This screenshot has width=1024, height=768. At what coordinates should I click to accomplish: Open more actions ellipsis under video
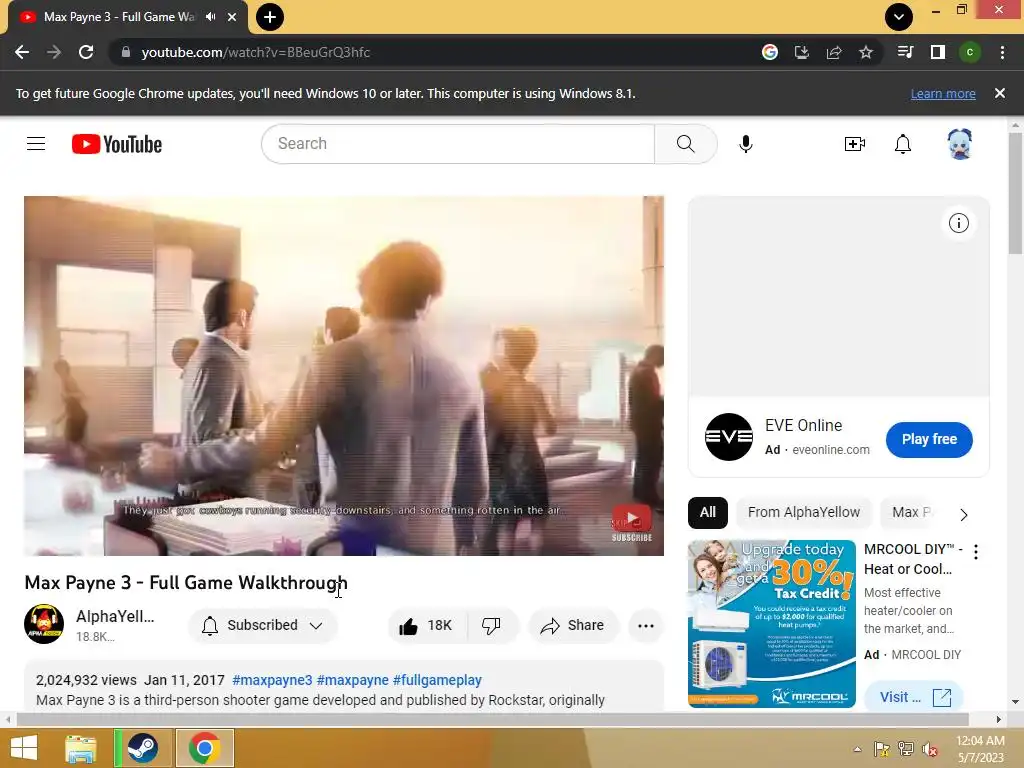646,626
